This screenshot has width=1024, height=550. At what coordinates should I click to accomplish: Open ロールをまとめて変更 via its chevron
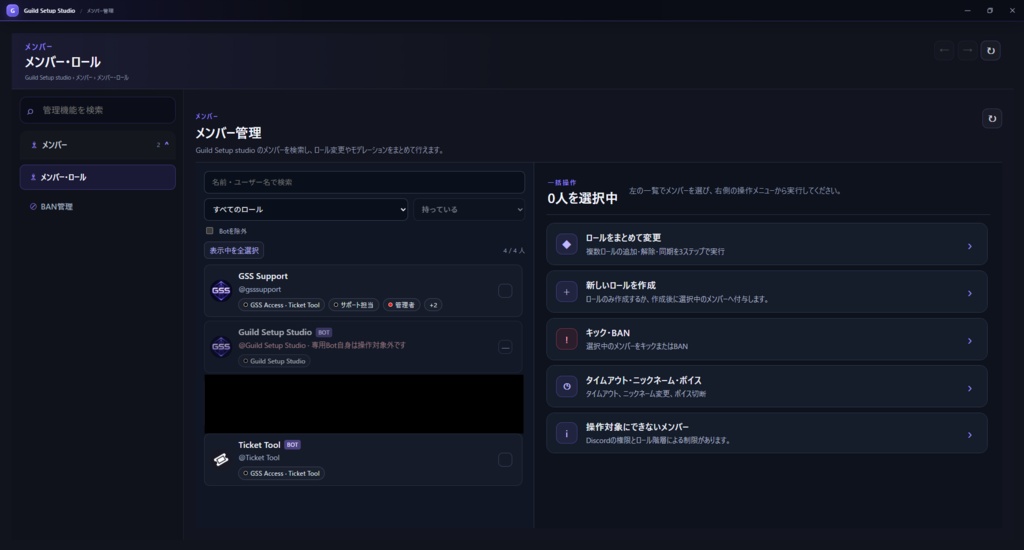tap(970, 246)
